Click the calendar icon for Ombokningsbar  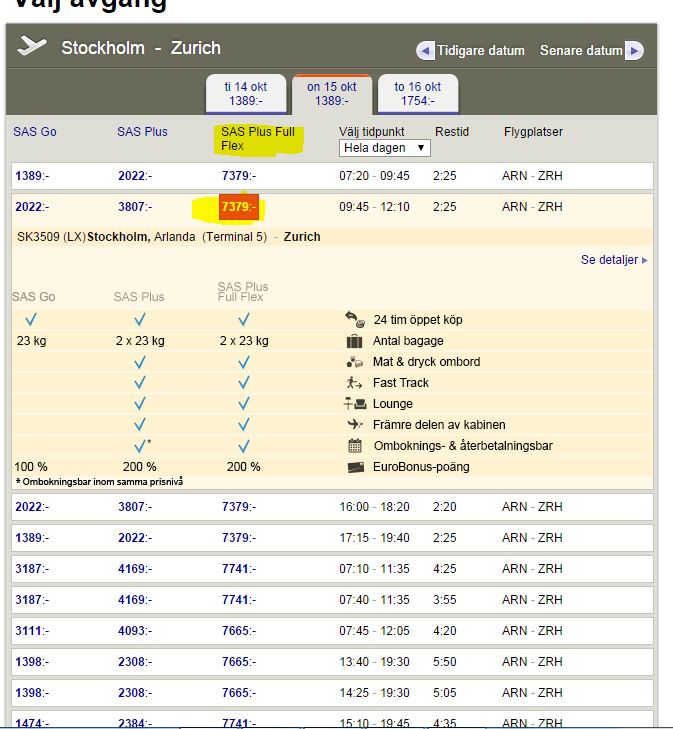354,446
